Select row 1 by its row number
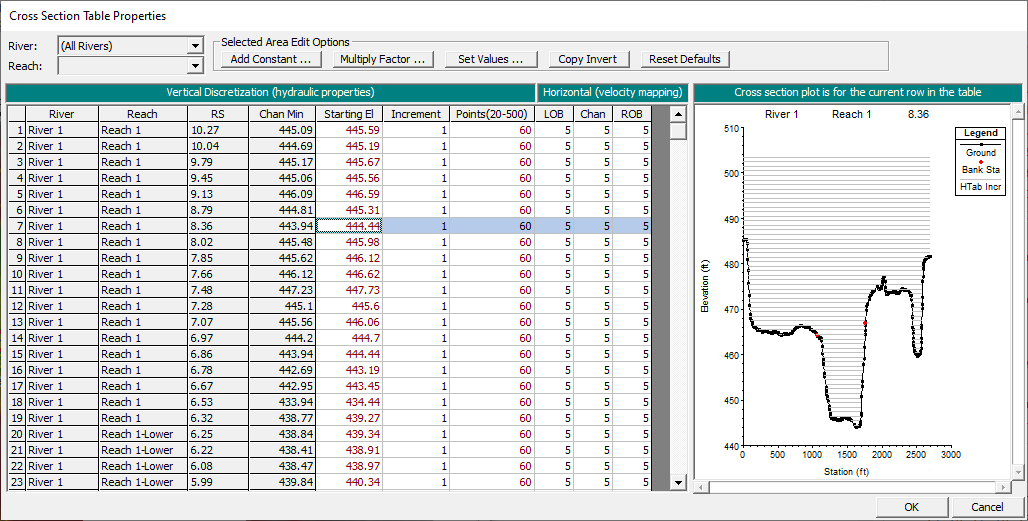 pos(16,130)
